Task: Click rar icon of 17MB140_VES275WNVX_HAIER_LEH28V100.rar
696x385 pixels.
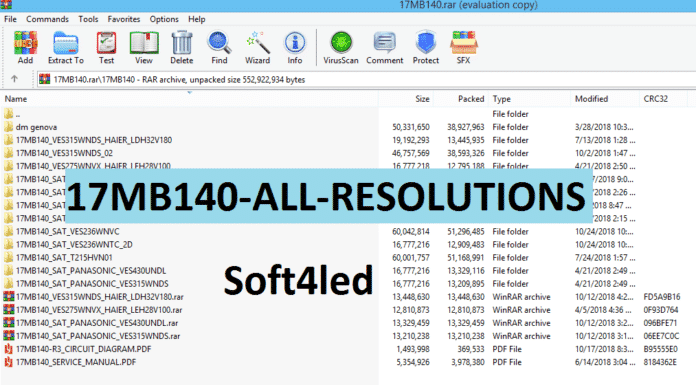Action: [8, 310]
